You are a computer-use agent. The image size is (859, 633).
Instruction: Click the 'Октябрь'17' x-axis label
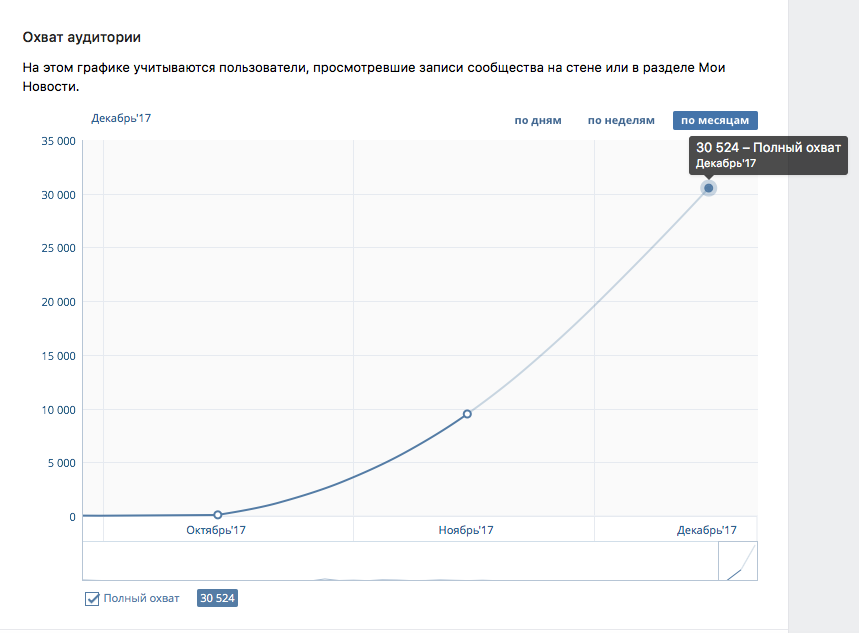tap(216, 530)
